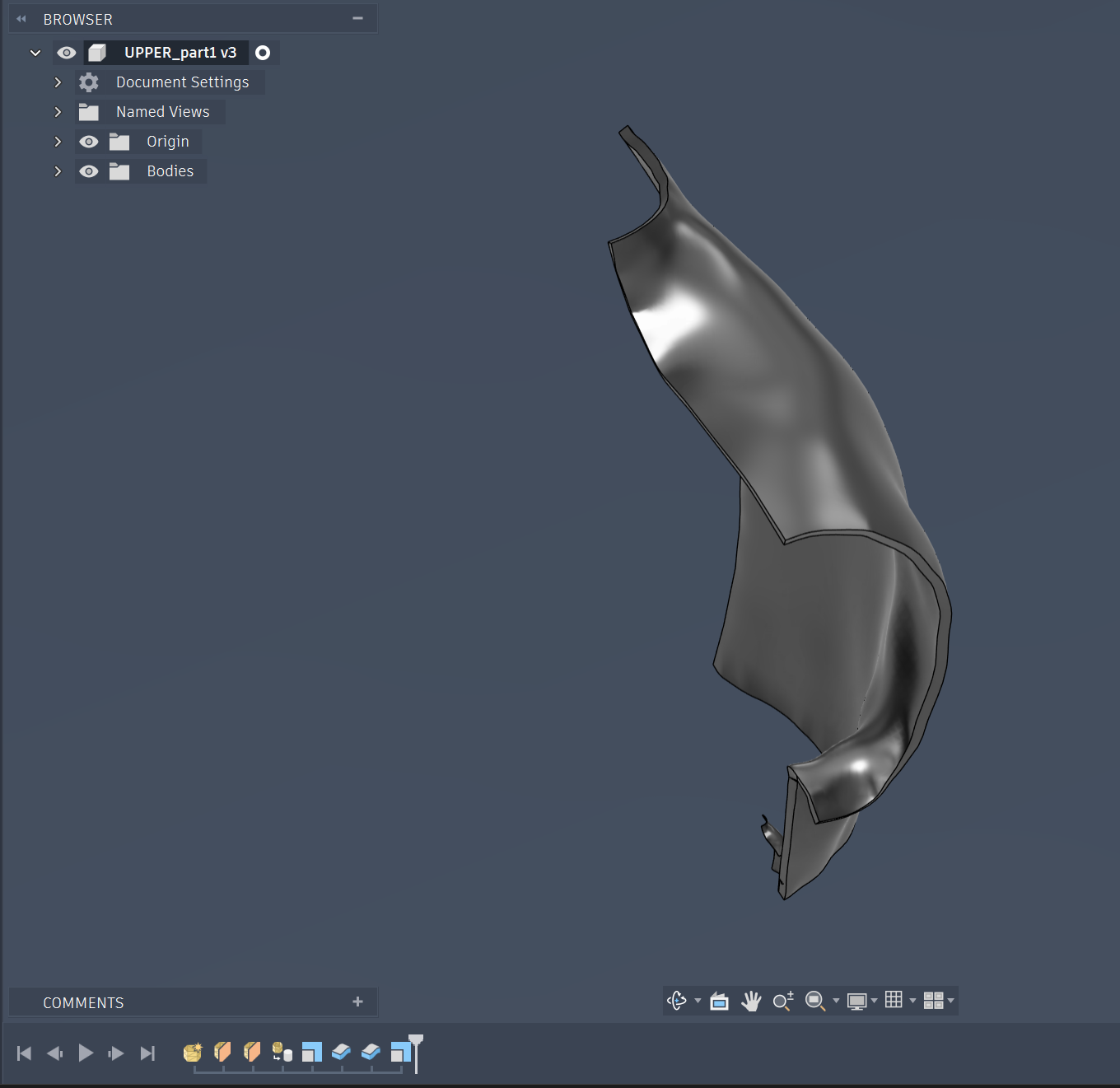
Task: Open the Viewports dropdown arrow
Action: (x=951, y=1002)
